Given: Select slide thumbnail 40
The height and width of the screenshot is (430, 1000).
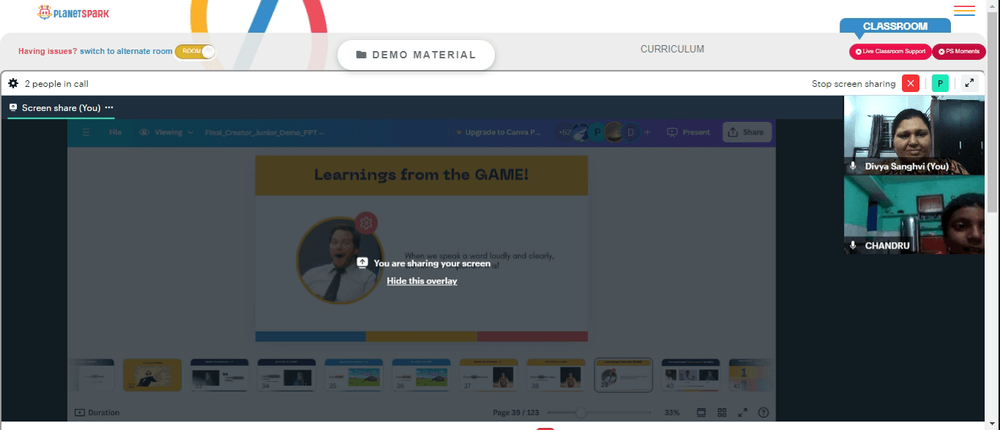Looking at the screenshot, I should 691,374.
